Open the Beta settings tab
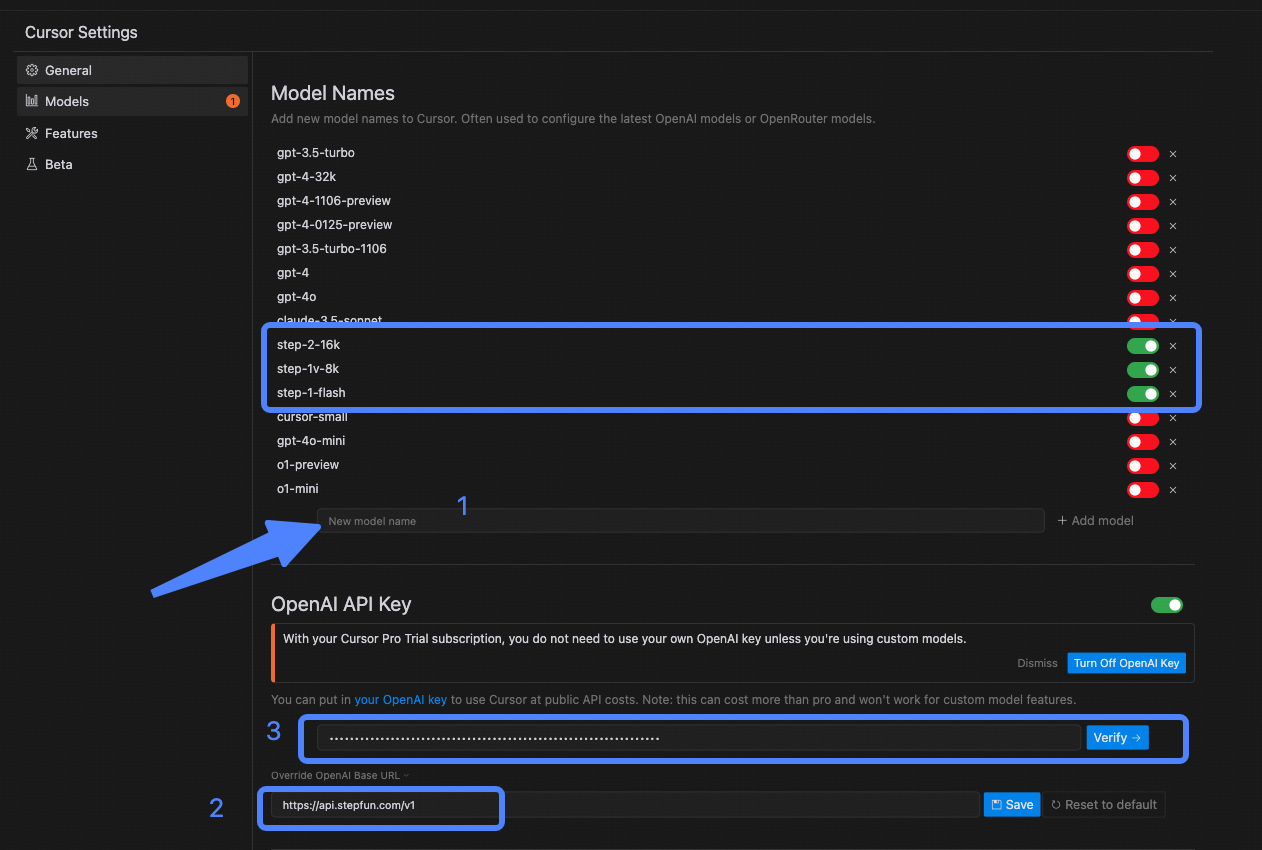 (59, 164)
